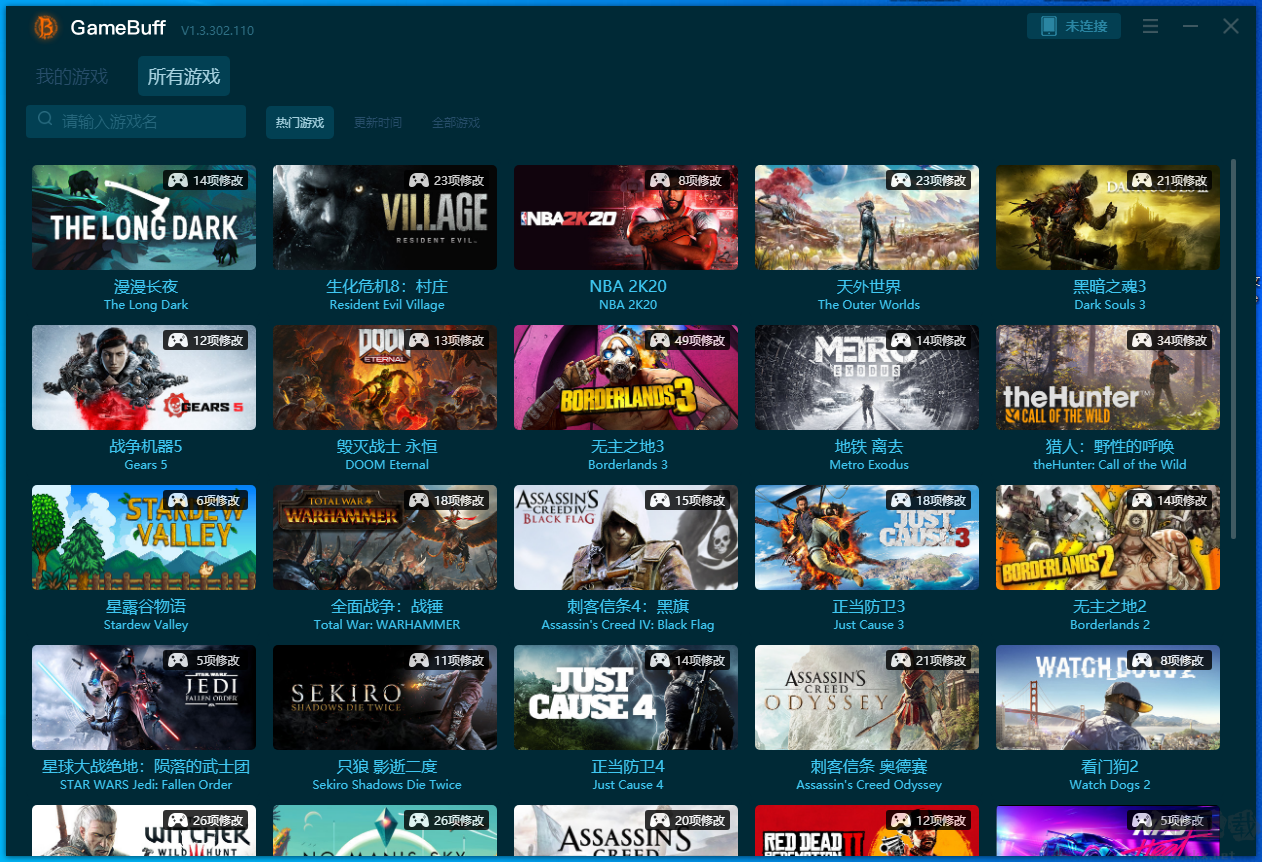Image resolution: width=1262 pixels, height=862 pixels.
Task: Click gamepad icon on Gears 5 card
Action: click(177, 340)
